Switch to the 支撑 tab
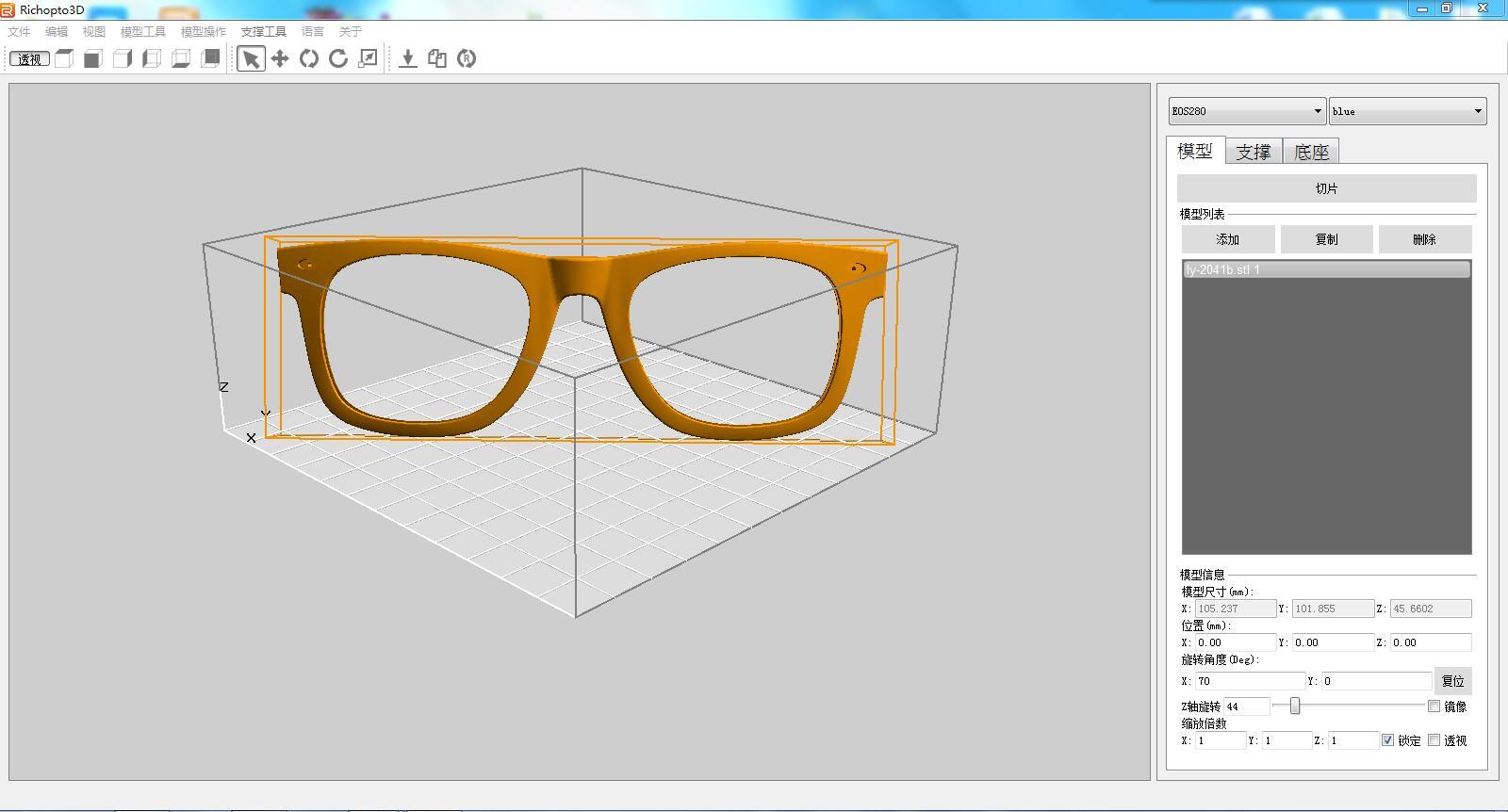1508x812 pixels. [1254, 152]
